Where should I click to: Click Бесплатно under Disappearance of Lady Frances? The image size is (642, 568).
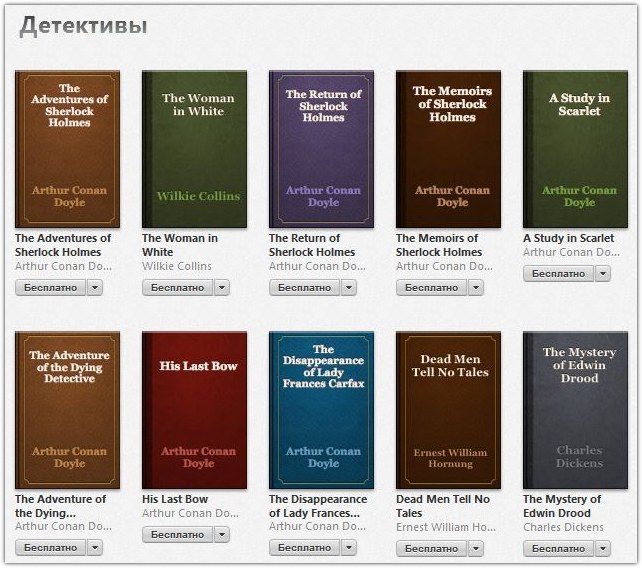[x=304, y=548]
